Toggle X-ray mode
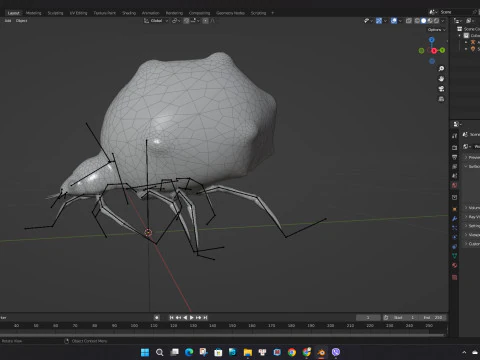This screenshot has width=480, height=360. click(409, 21)
